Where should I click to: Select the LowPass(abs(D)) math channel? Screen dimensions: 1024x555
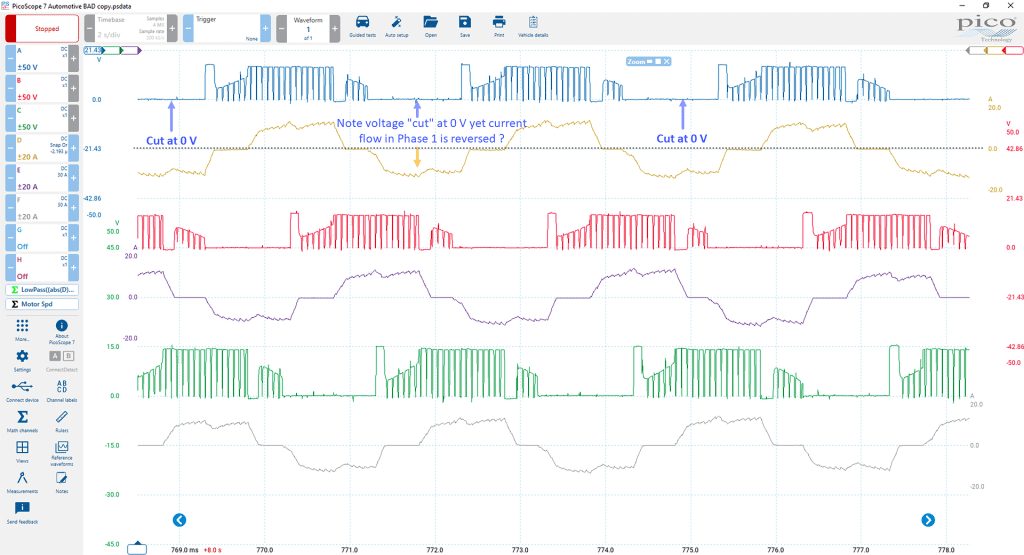(42, 289)
